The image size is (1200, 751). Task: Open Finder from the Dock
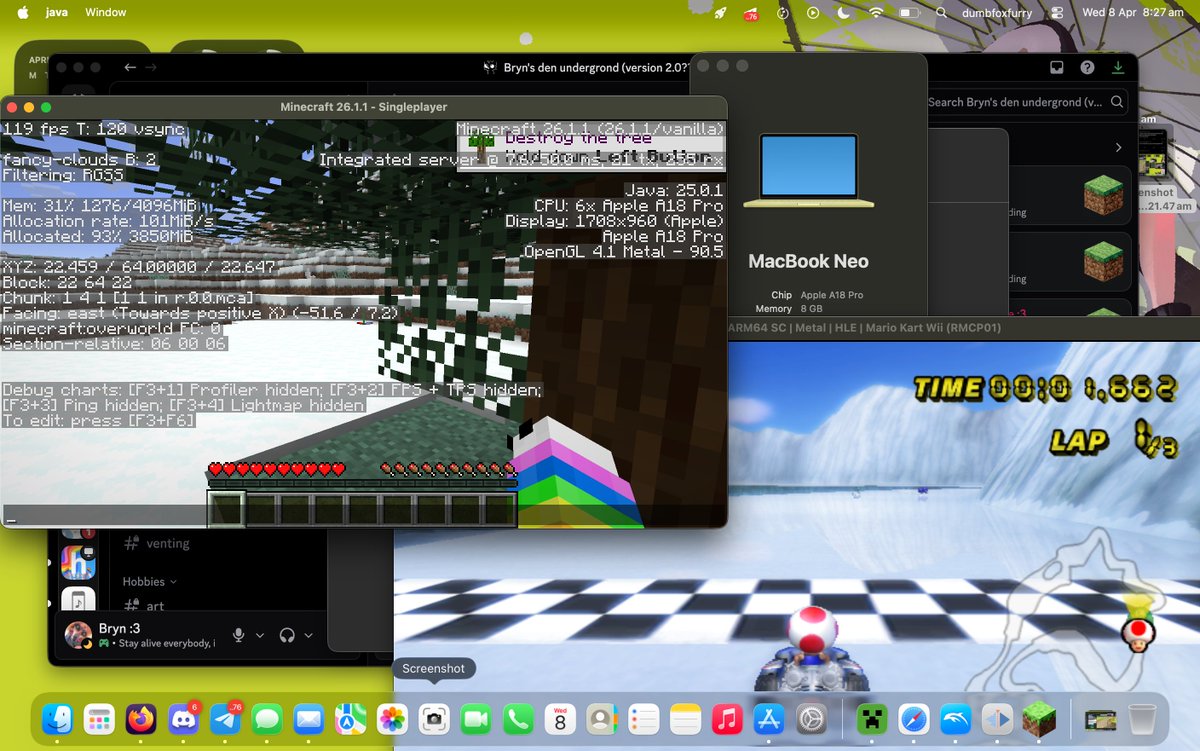(57, 718)
